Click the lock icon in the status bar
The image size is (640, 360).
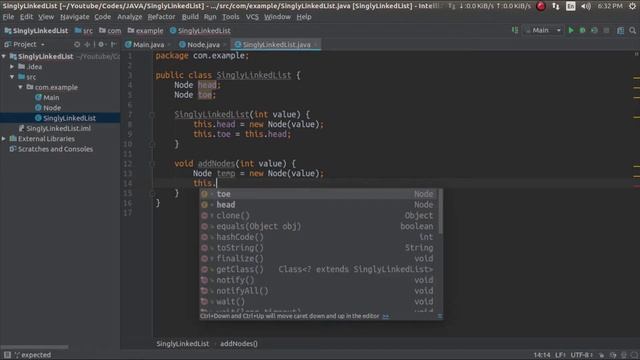[x=601, y=355]
